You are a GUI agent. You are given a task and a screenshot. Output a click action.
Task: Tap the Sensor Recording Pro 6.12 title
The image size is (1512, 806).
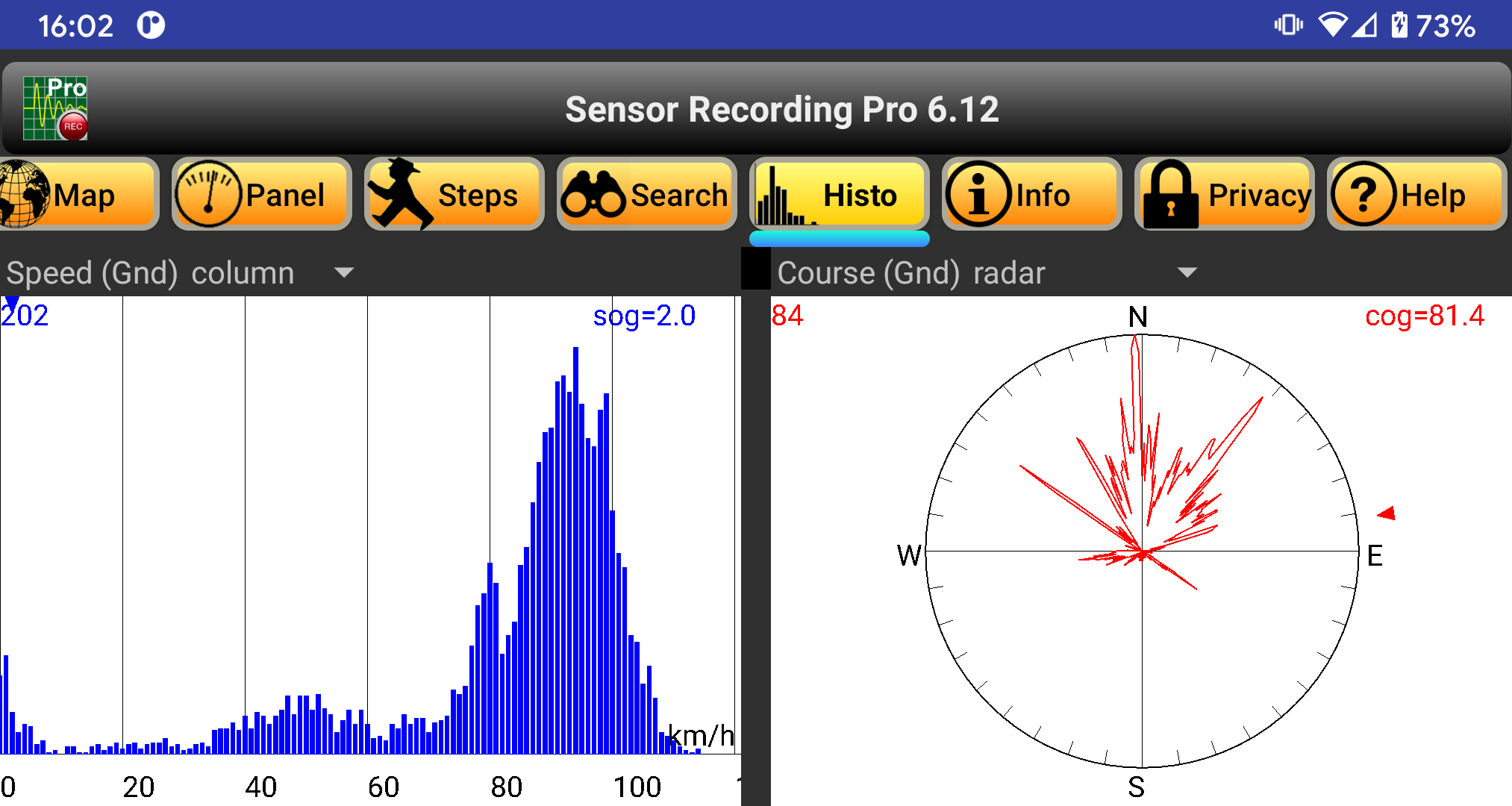781,110
